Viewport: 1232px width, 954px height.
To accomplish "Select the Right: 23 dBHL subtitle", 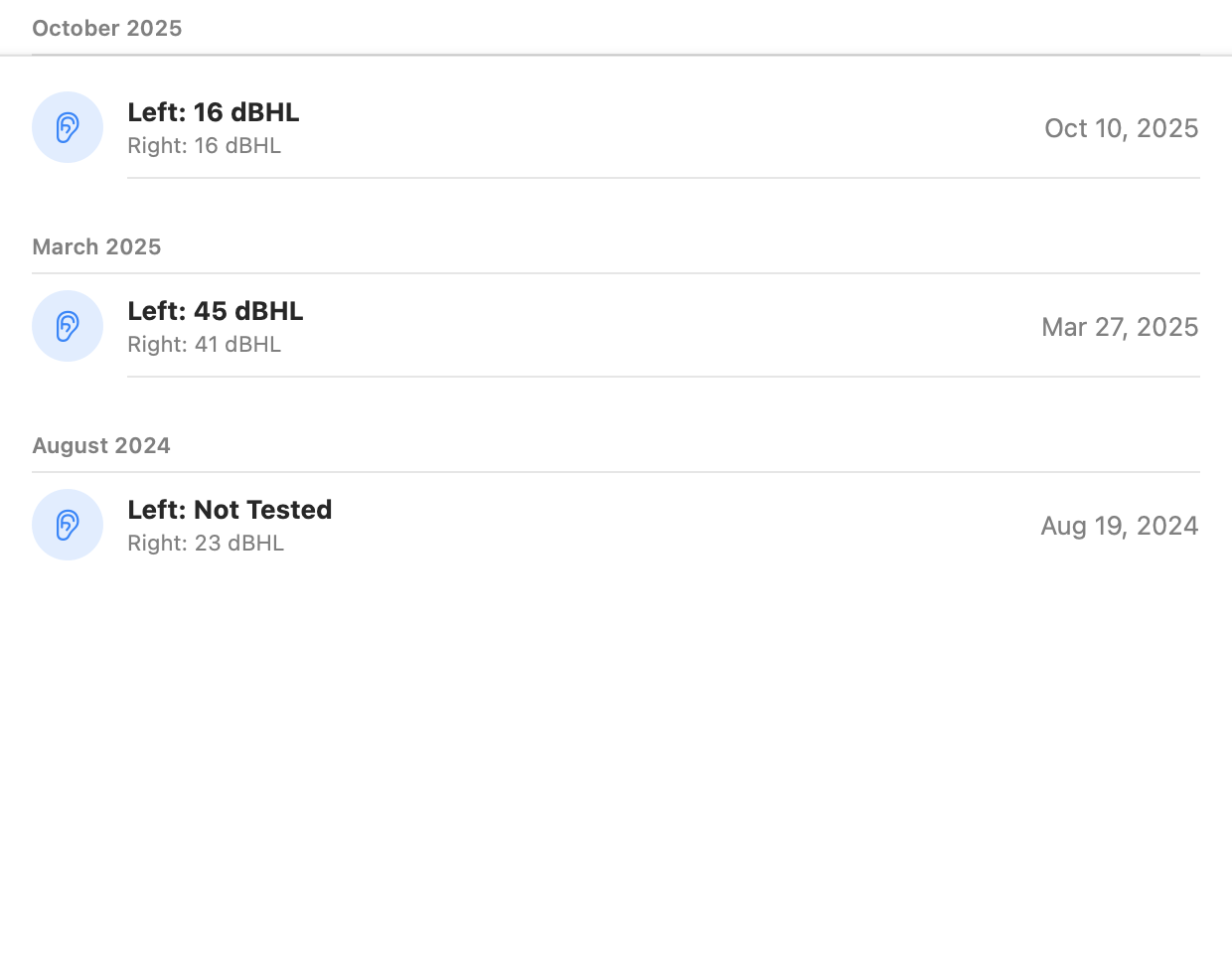I will 206,544.
